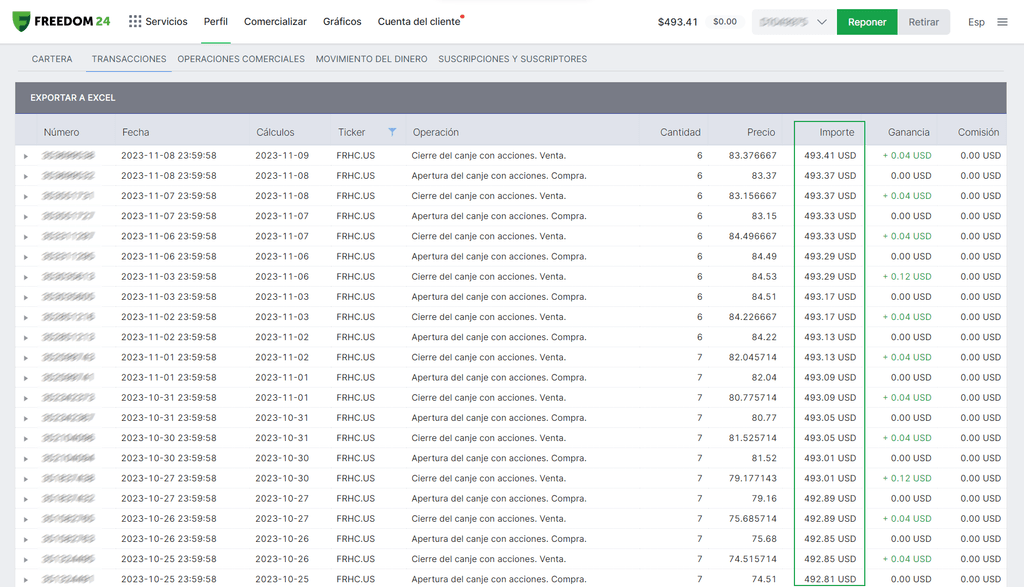
Task: Click EXPORTAR A EXCEL
Action: tap(74, 98)
